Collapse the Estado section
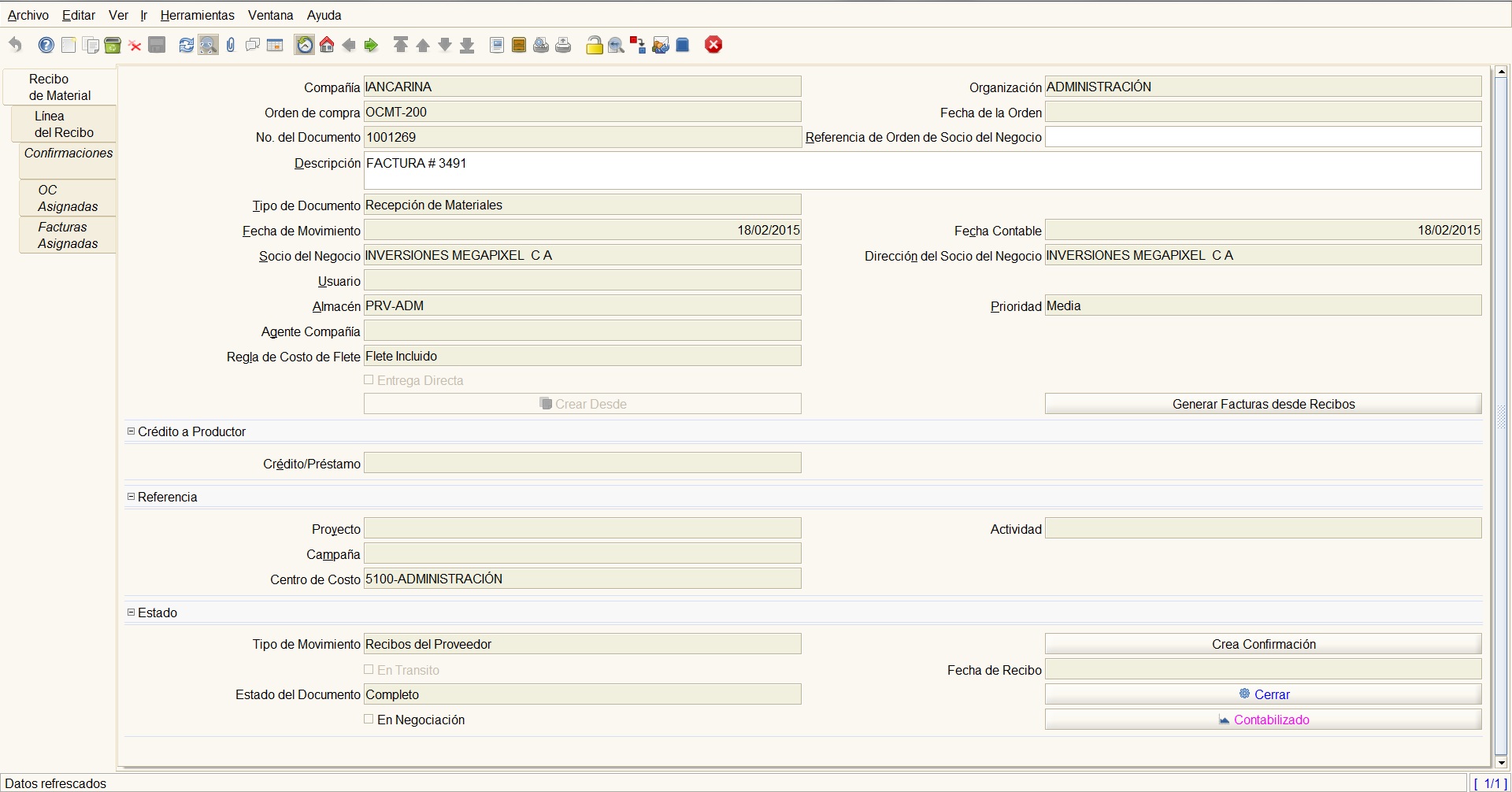The image size is (1512, 792). (132, 613)
